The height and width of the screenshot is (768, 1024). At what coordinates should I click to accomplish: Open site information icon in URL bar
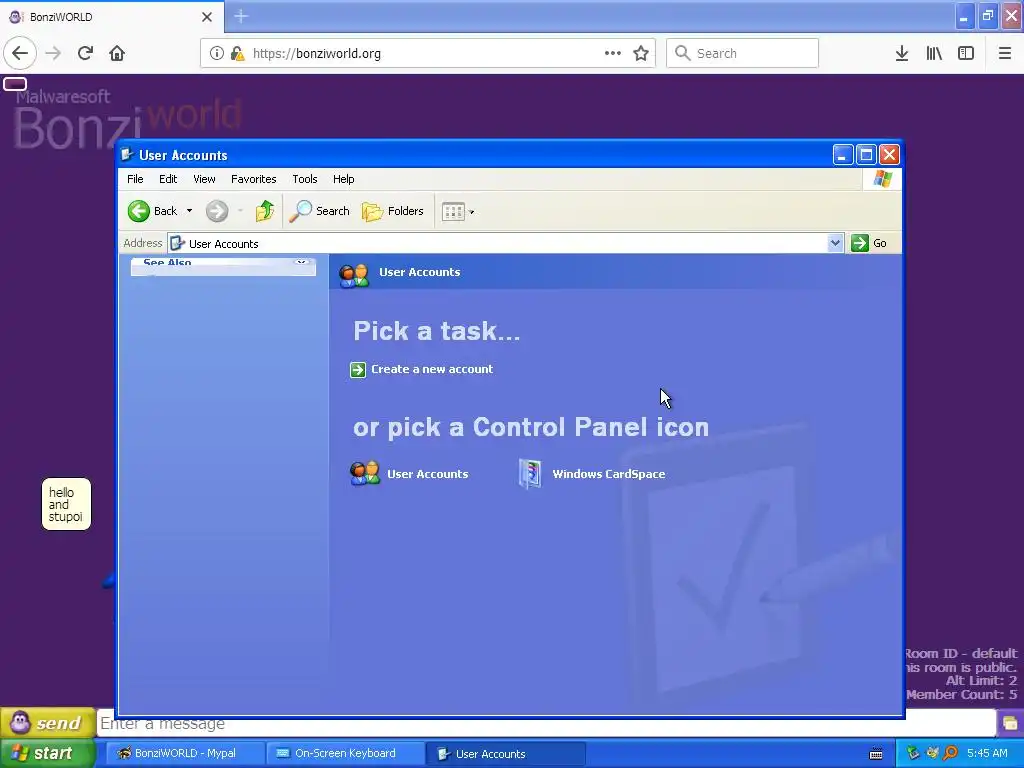click(x=216, y=53)
